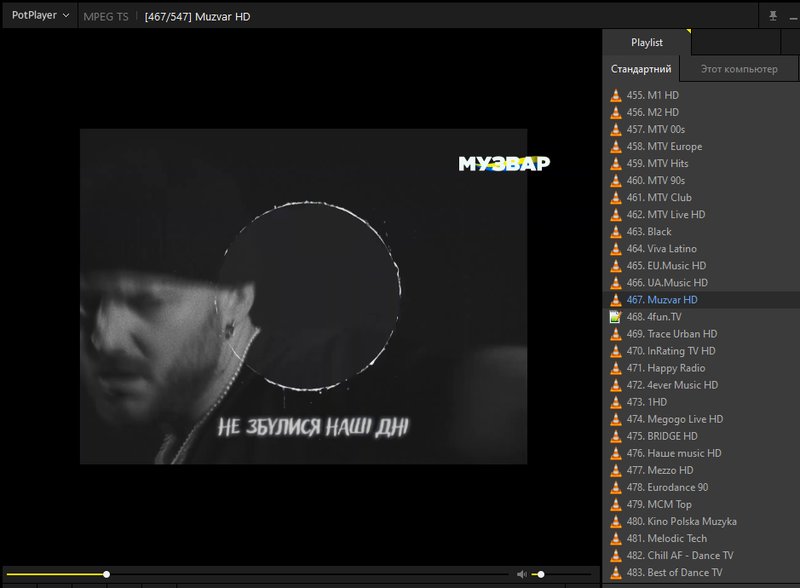800x588 pixels.
Task: Select playlist entry 466. UA.Music HD
Action: pos(701,283)
